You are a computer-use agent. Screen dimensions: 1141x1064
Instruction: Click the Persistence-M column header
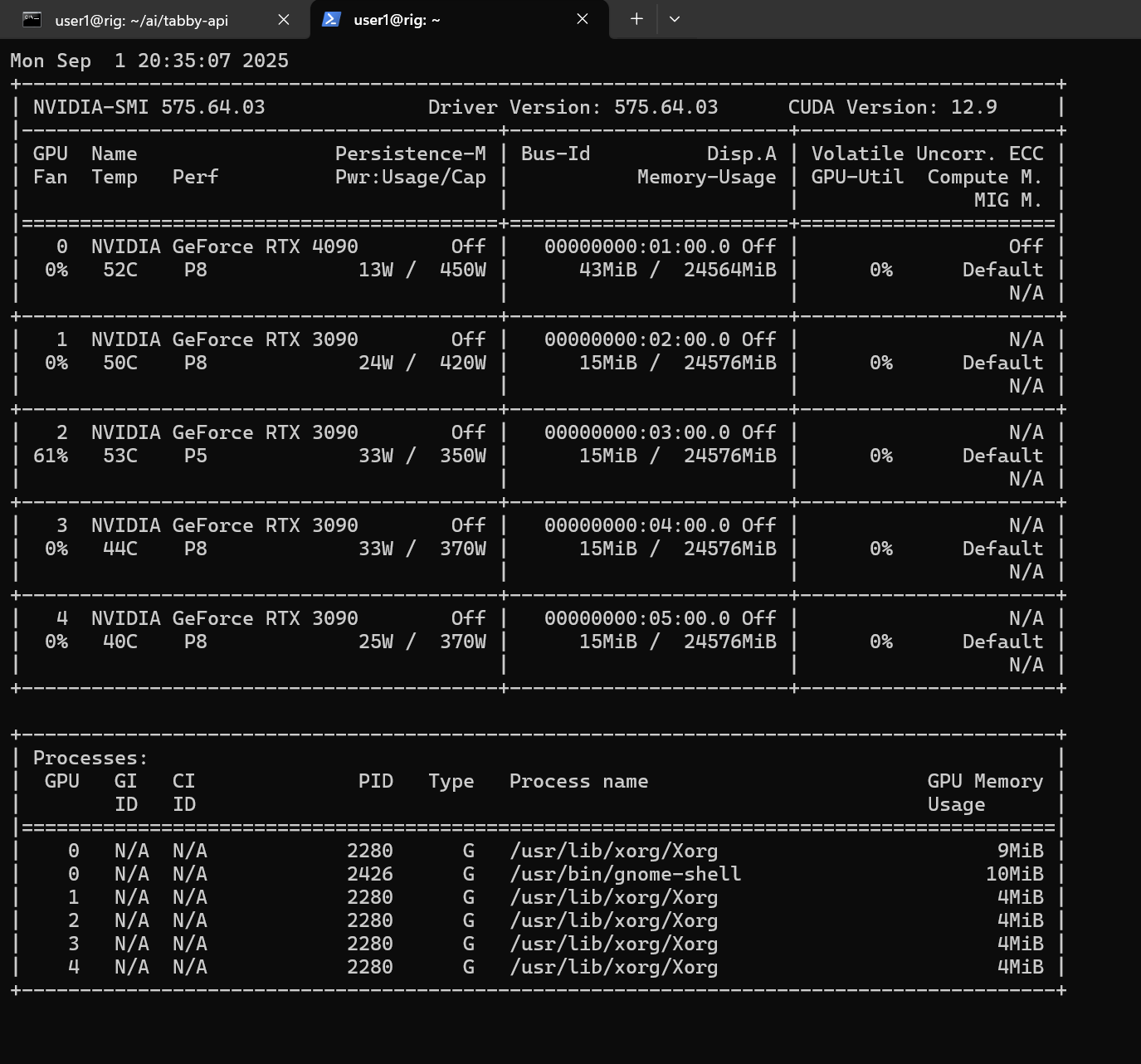point(411,154)
